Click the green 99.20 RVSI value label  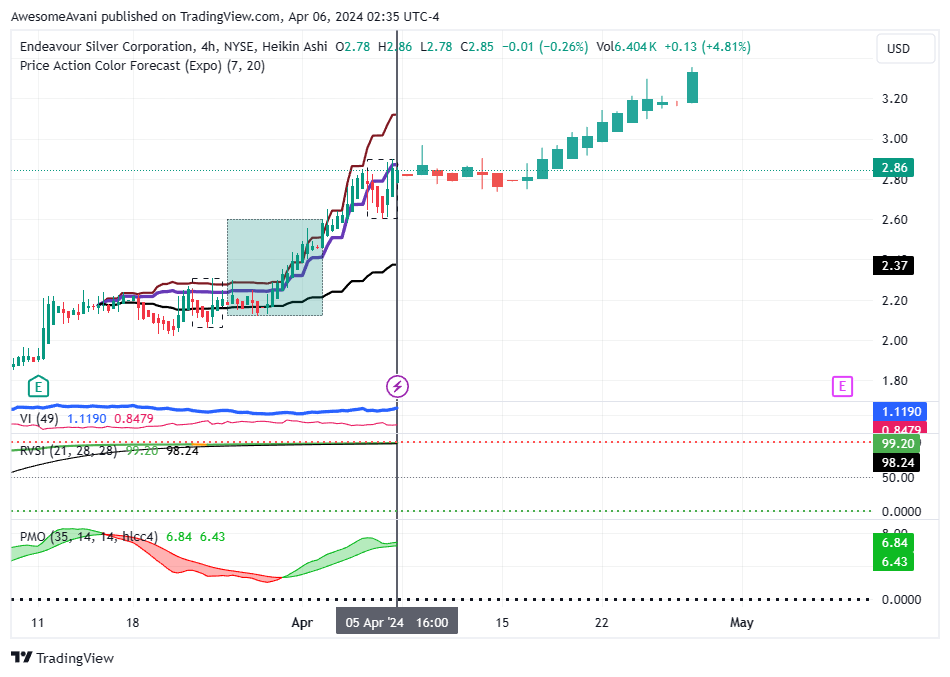click(897, 443)
